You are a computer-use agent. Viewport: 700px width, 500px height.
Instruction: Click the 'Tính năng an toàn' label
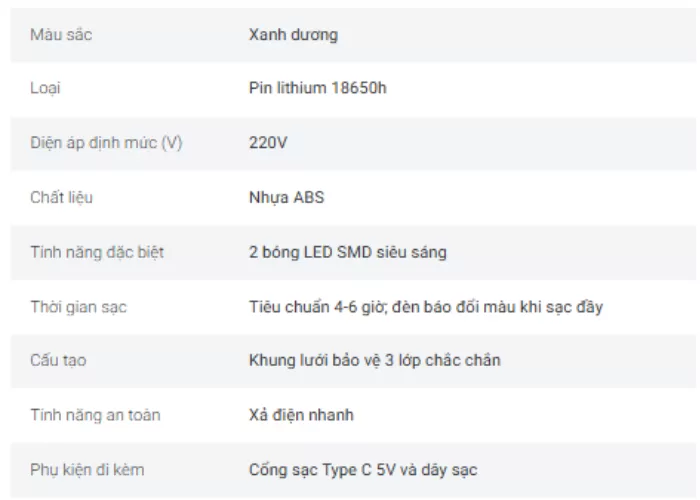[x=95, y=415]
